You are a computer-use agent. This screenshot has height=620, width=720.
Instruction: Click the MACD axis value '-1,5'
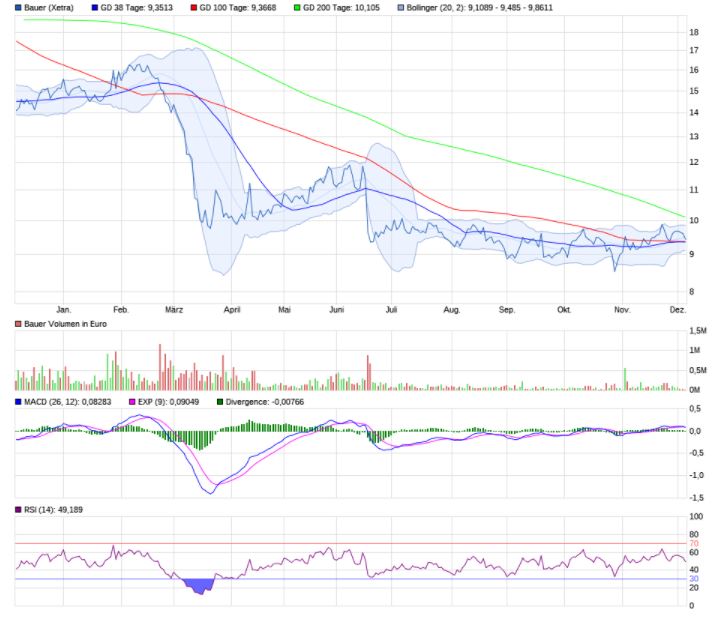tap(697, 498)
